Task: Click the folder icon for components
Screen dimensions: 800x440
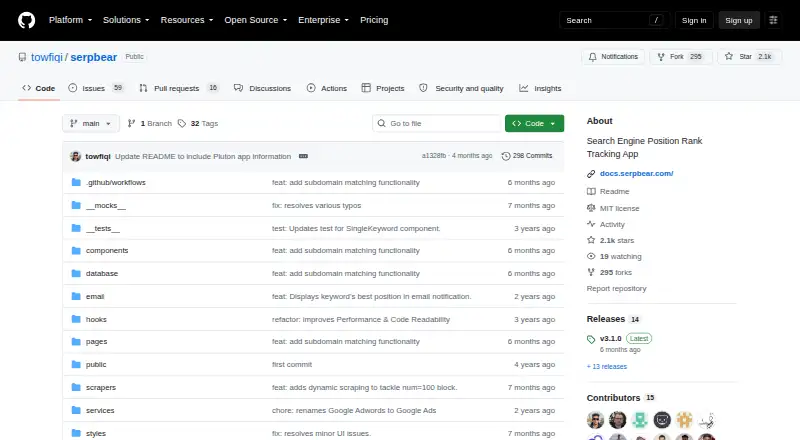Action: tap(76, 251)
